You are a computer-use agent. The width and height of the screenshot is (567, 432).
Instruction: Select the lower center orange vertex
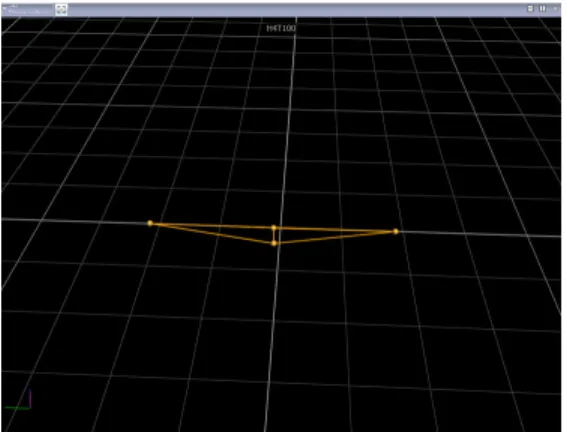[274, 243]
